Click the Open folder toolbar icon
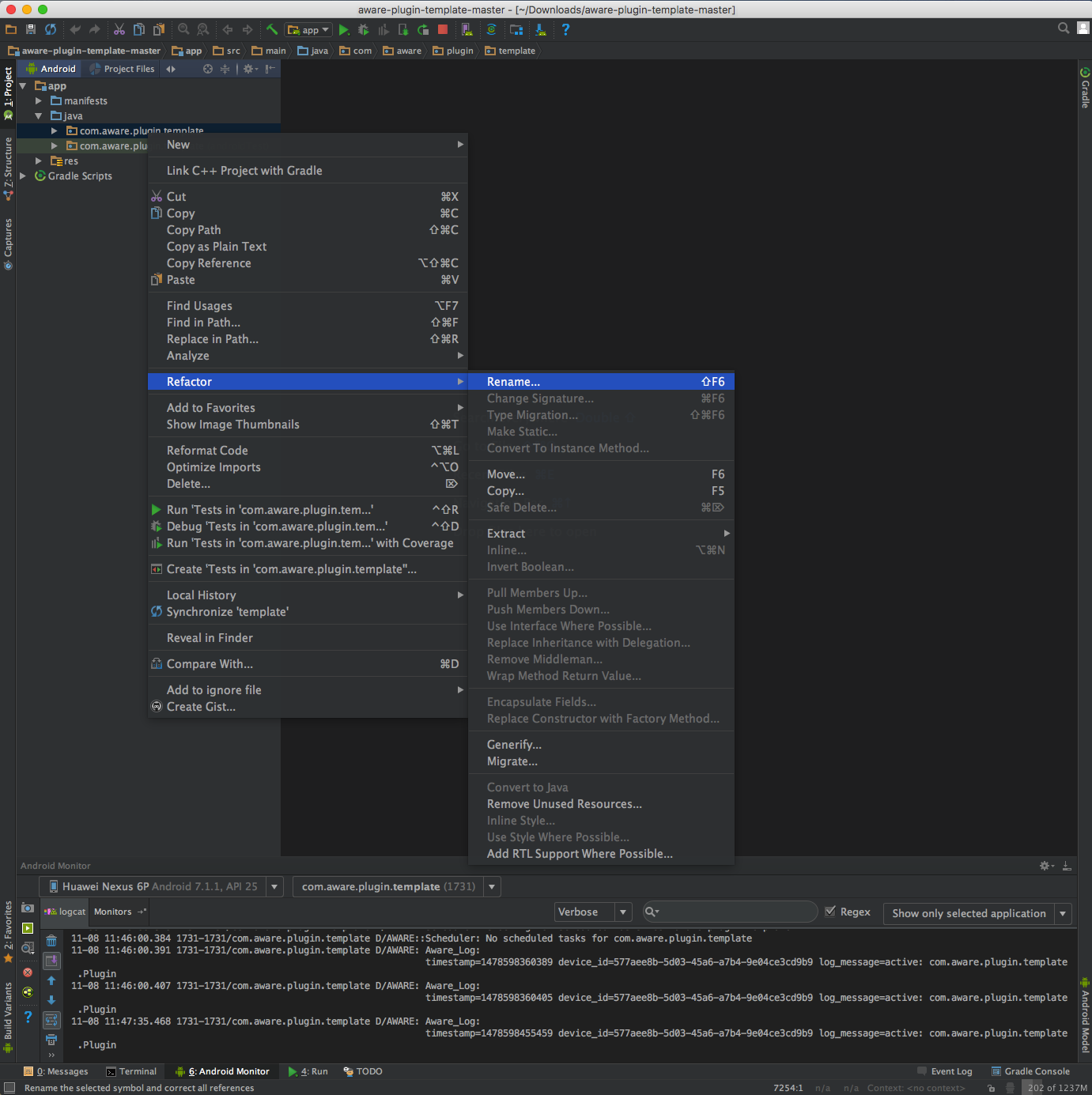The height and width of the screenshot is (1095, 1092). (11, 29)
